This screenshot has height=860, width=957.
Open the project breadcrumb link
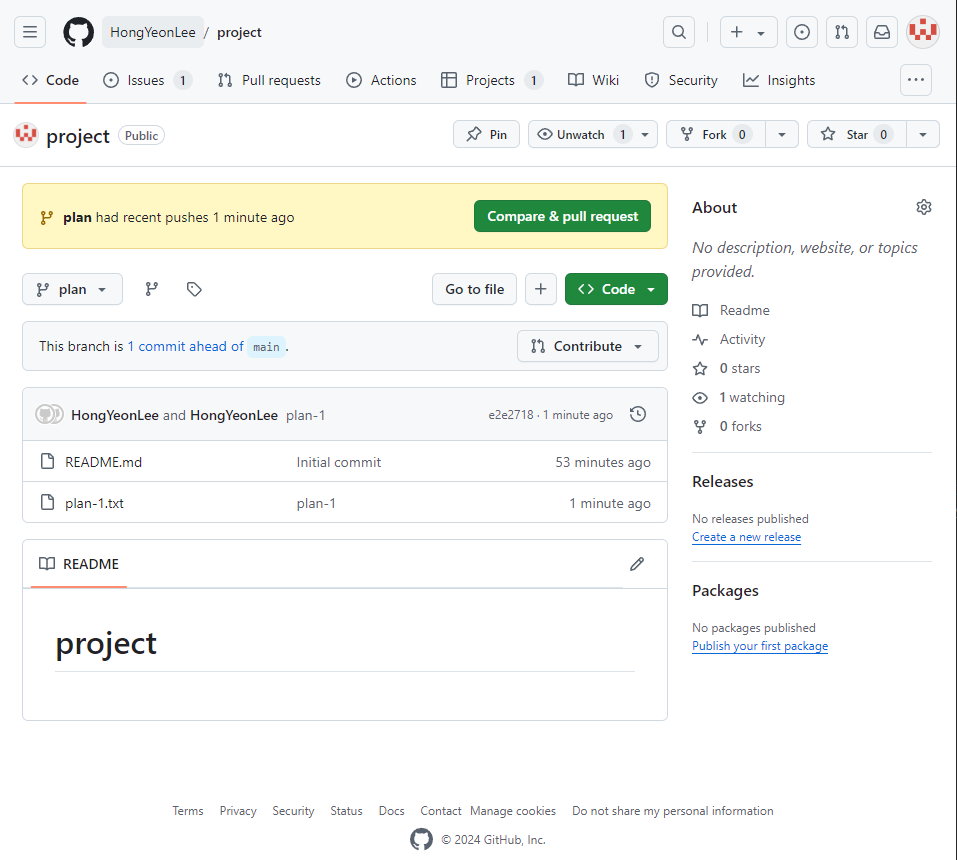[x=239, y=32]
